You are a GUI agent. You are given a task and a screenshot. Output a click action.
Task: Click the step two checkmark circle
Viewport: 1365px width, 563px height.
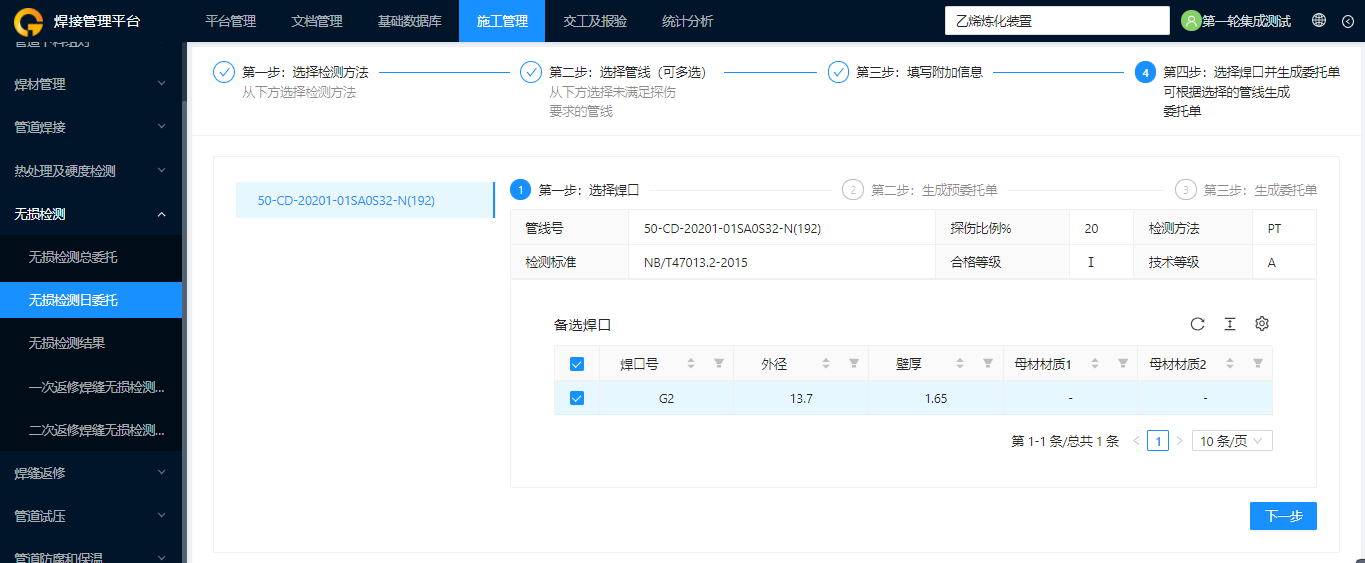[x=531, y=72]
